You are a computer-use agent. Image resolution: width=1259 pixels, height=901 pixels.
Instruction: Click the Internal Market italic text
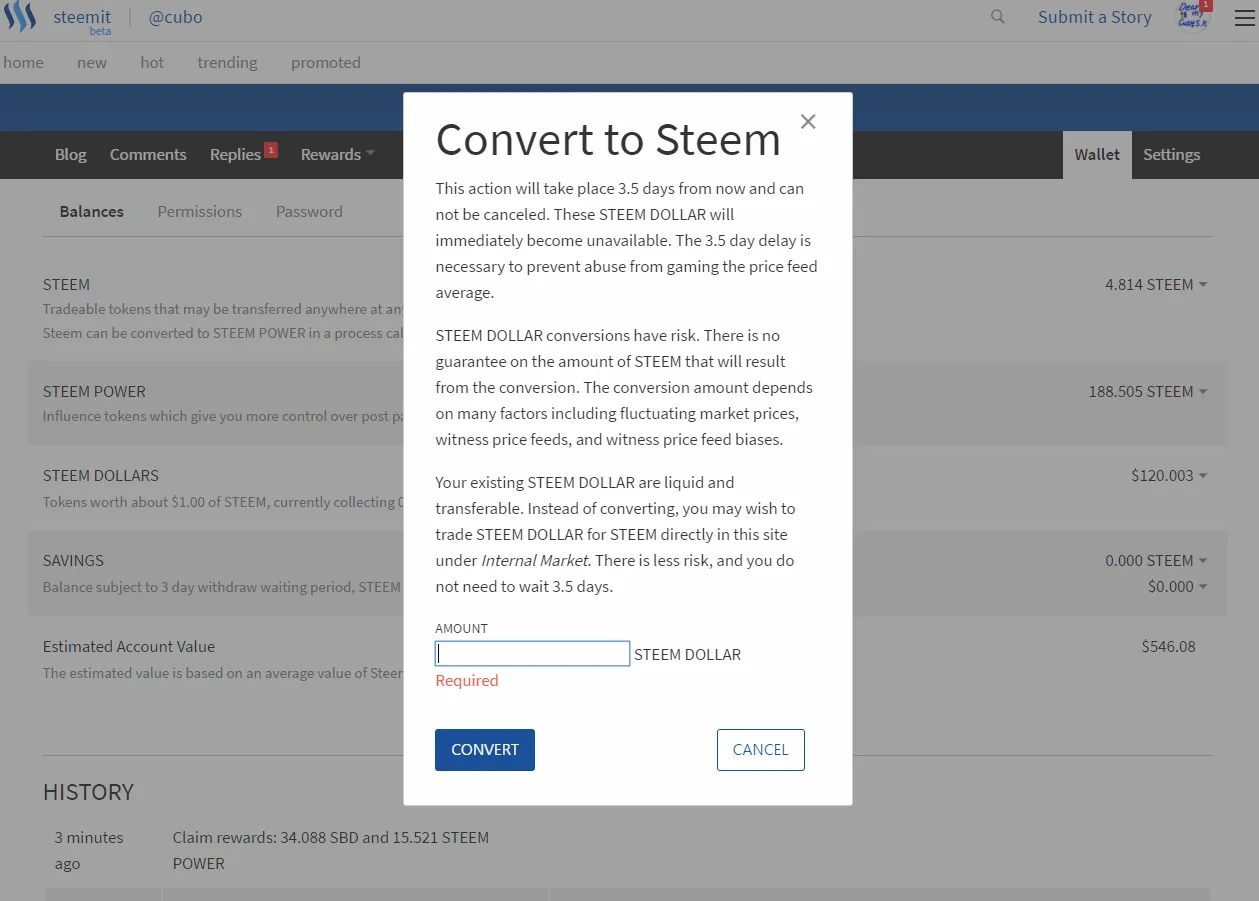[534, 560]
